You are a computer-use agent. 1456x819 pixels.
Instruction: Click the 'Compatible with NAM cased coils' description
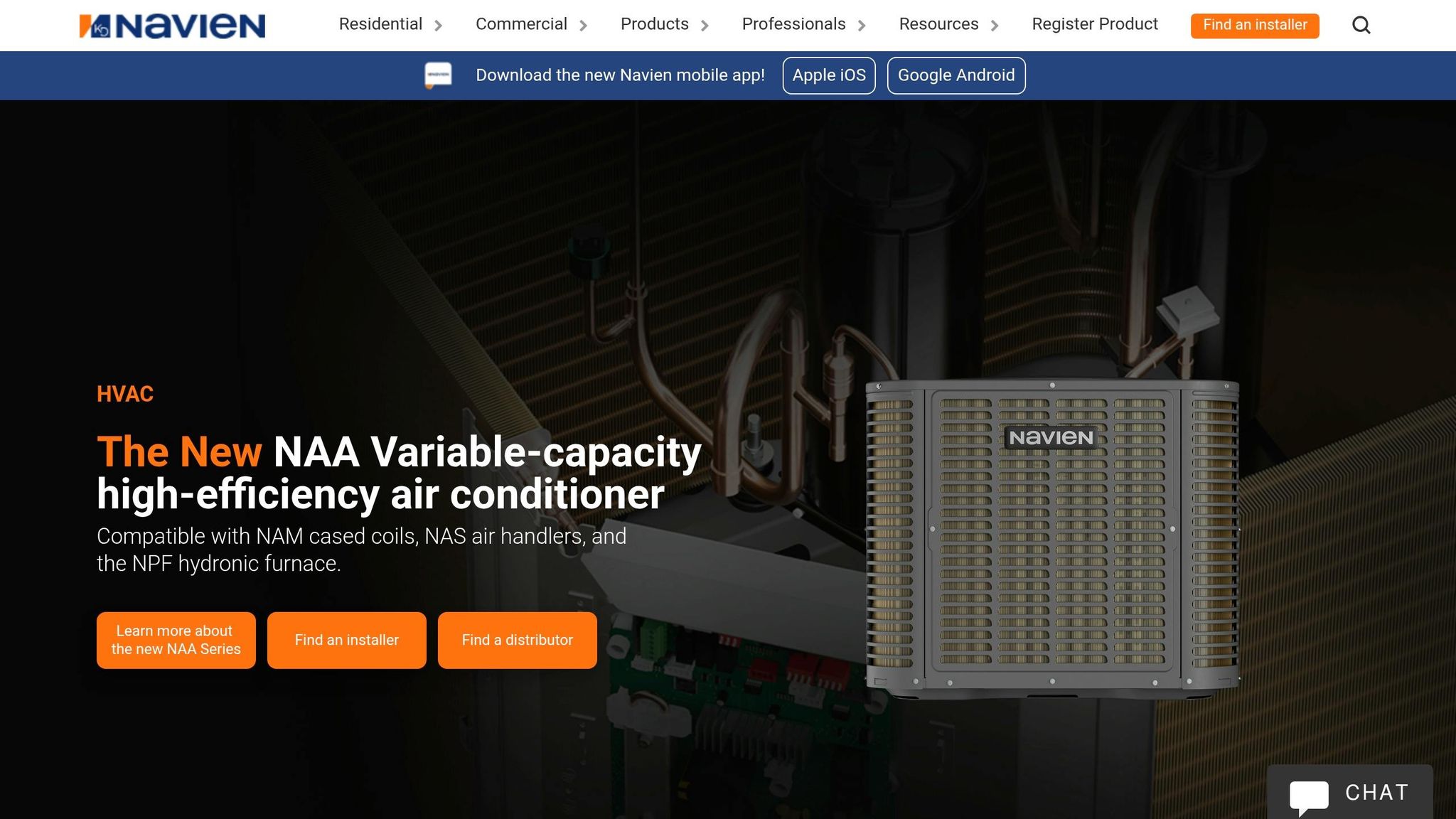pos(361,550)
